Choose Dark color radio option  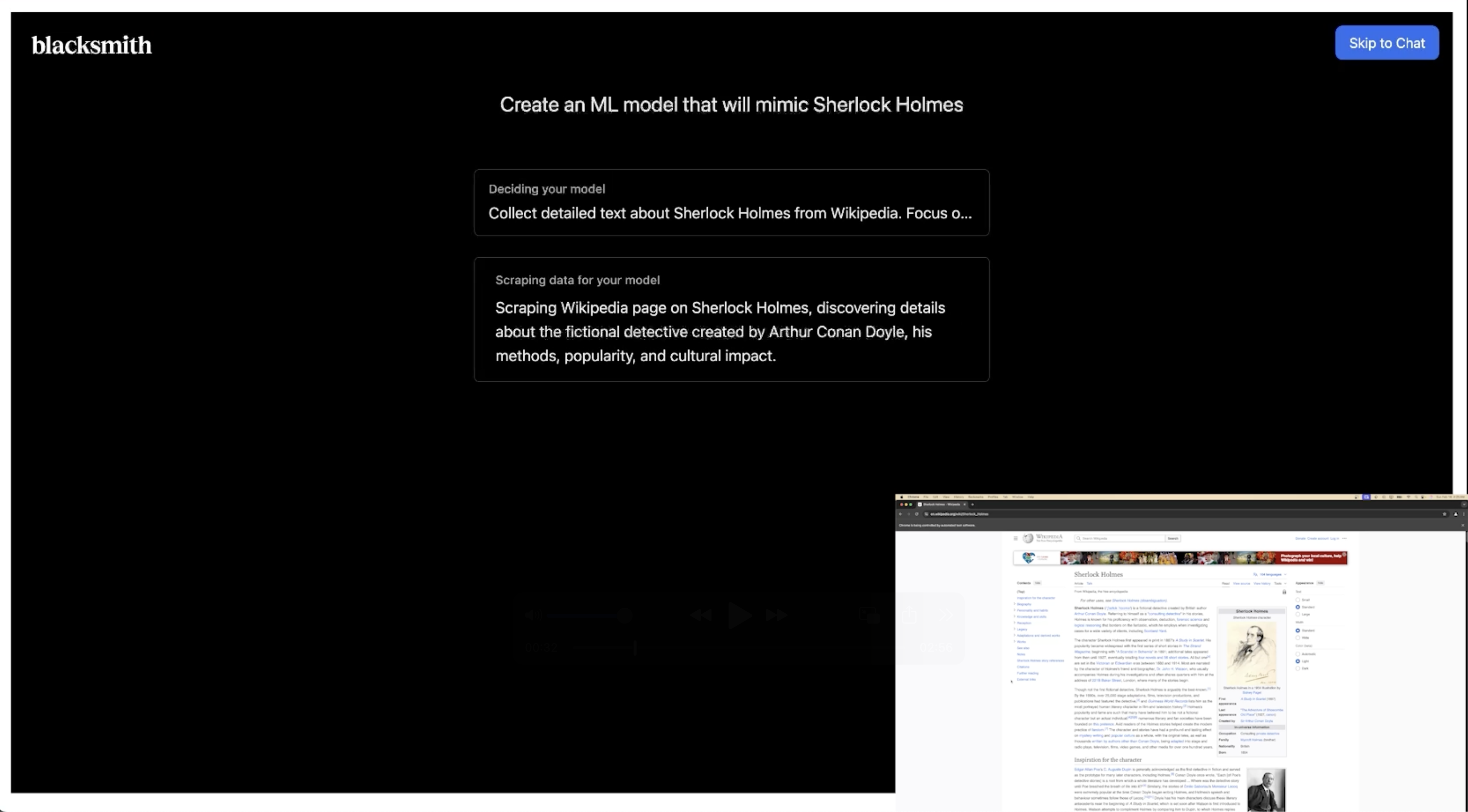1298,669
